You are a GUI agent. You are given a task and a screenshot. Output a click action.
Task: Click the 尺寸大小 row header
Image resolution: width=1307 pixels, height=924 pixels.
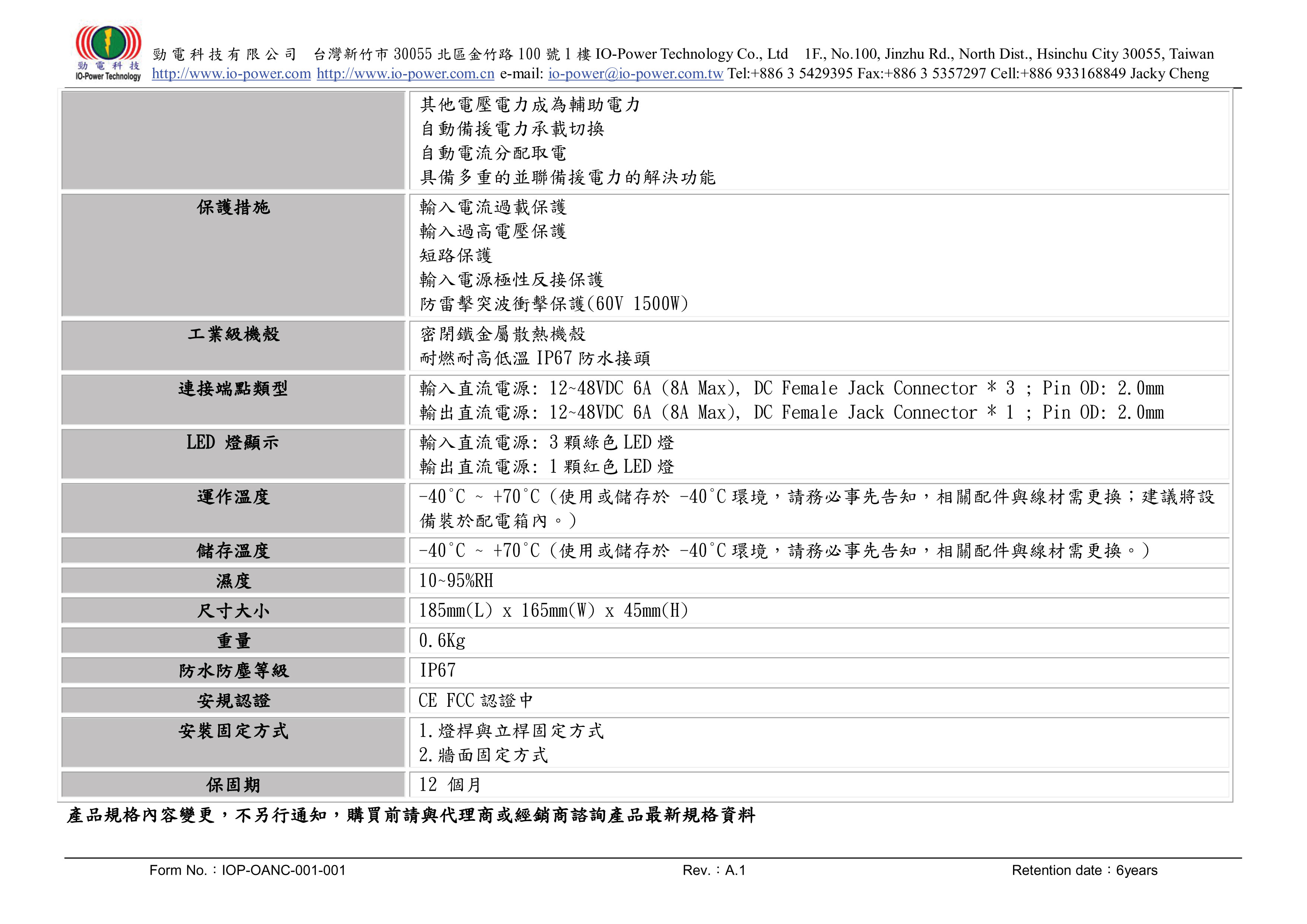[233, 610]
